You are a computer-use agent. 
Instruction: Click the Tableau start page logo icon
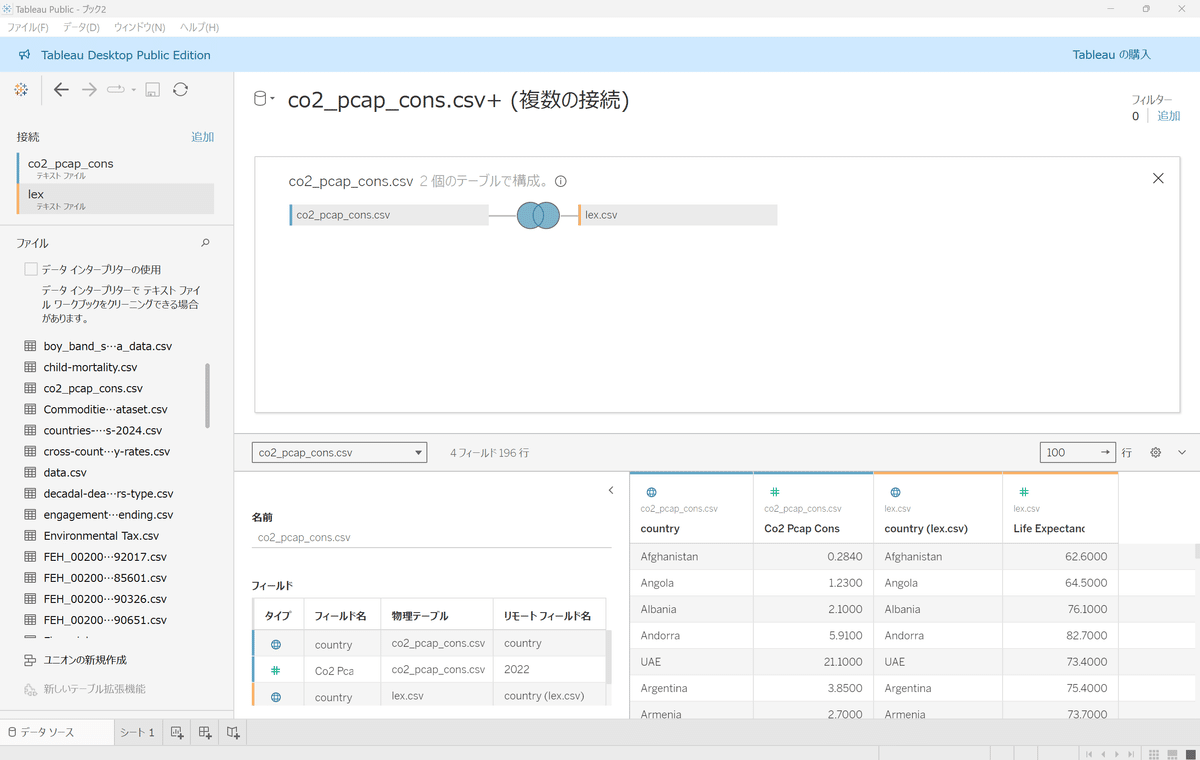[x=21, y=90]
